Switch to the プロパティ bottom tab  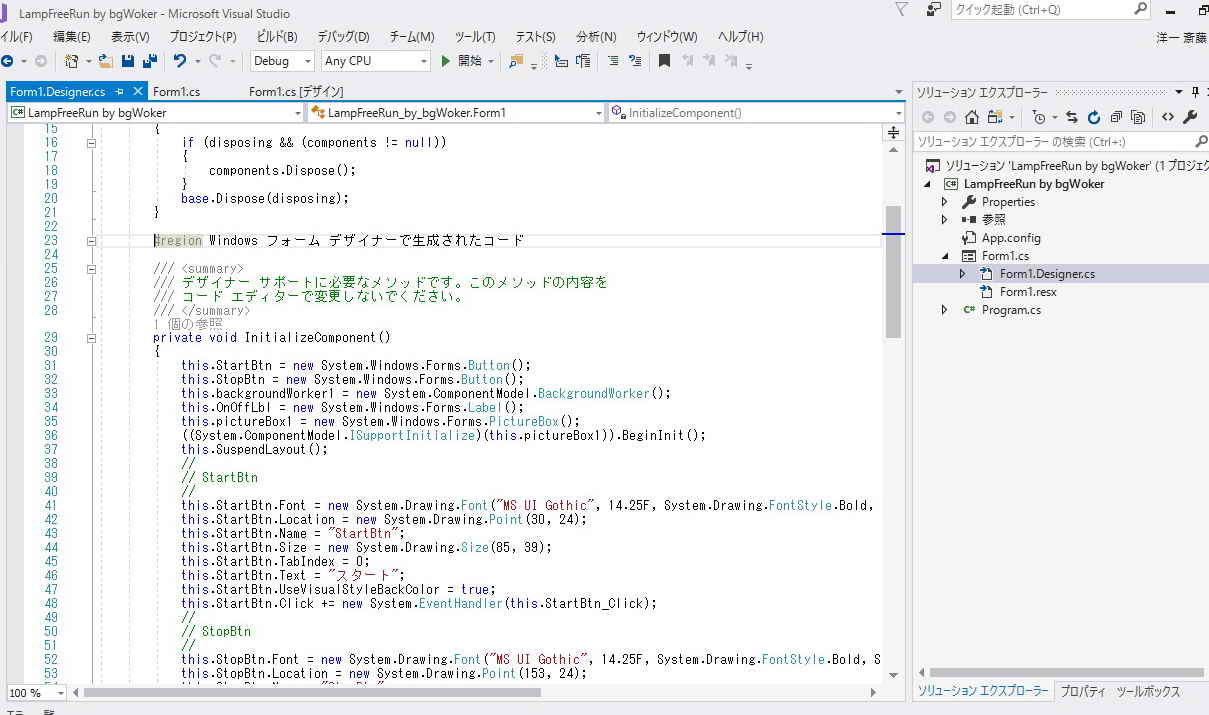pyautogui.click(x=1083, y=692)
